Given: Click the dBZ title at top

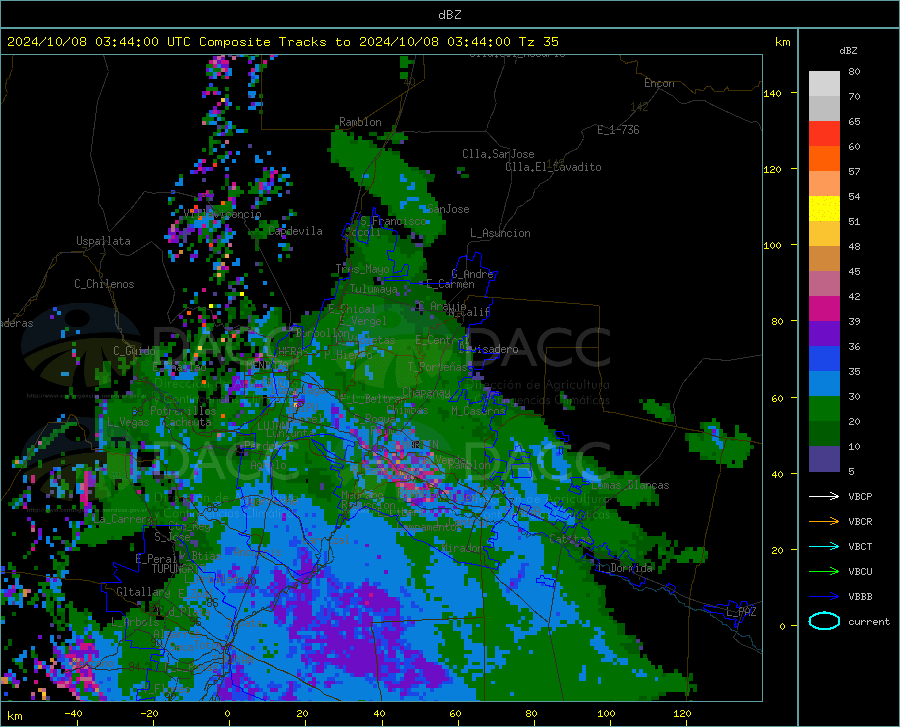Looking at the screenshot, I should (x=450, y=15).
